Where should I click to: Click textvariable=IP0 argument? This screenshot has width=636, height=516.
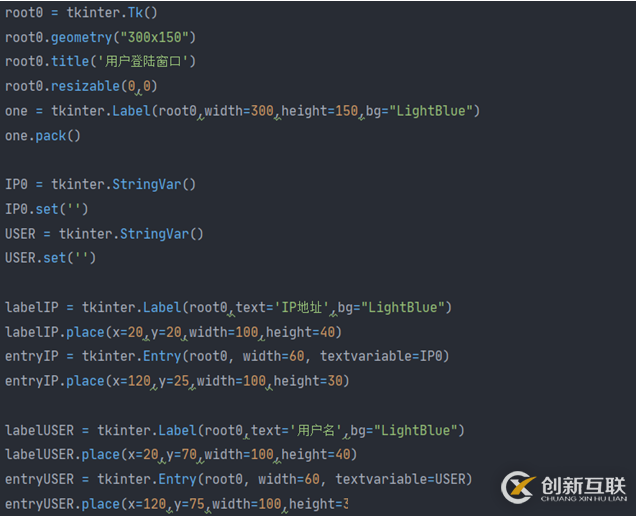click(392, 356)
